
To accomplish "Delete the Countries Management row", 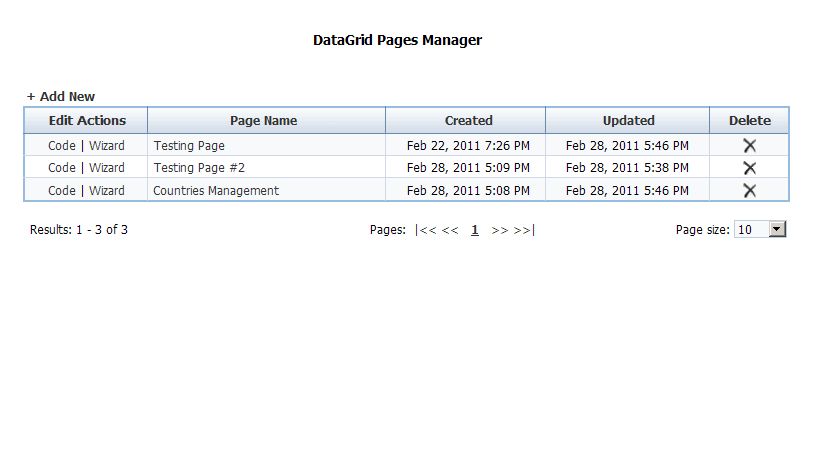I will (749, 191).
